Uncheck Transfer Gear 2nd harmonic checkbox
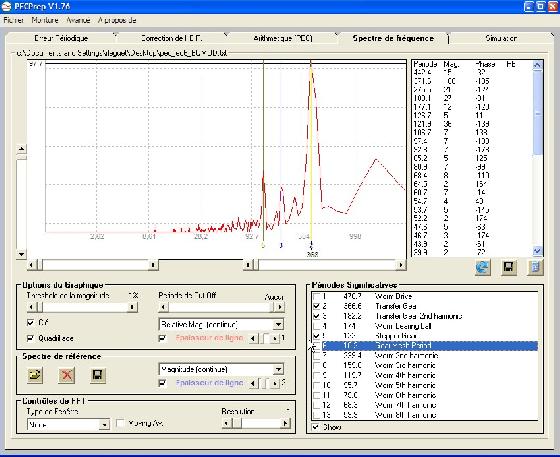560x457 pixels. point(316,316)
